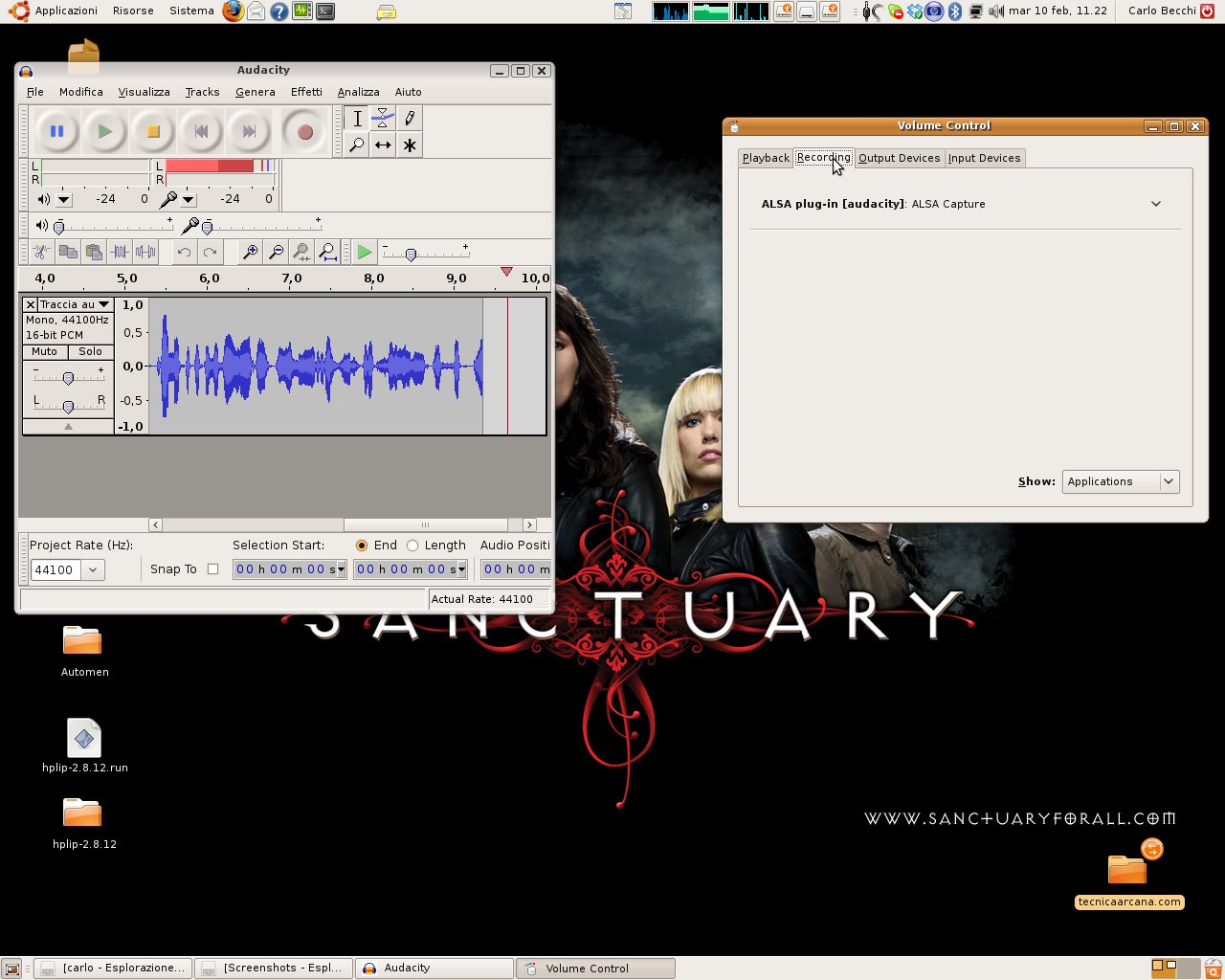Open the File menu
The width and height of the screenshot is (1225, 980).
(35, 92)
